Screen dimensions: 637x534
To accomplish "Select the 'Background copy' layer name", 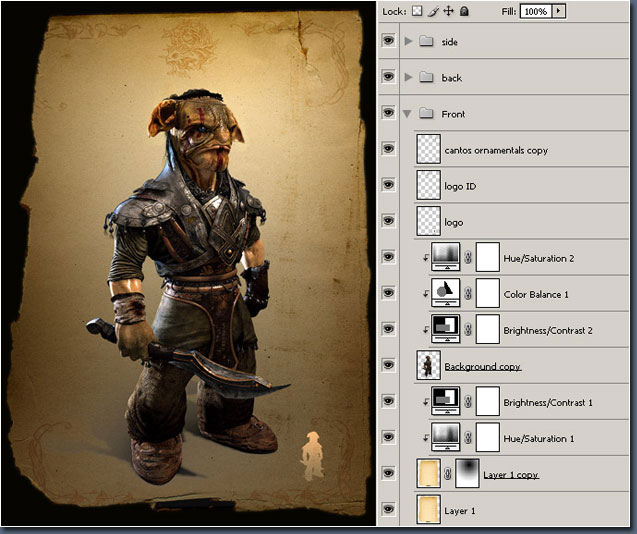I will click(x=482, y=367).
